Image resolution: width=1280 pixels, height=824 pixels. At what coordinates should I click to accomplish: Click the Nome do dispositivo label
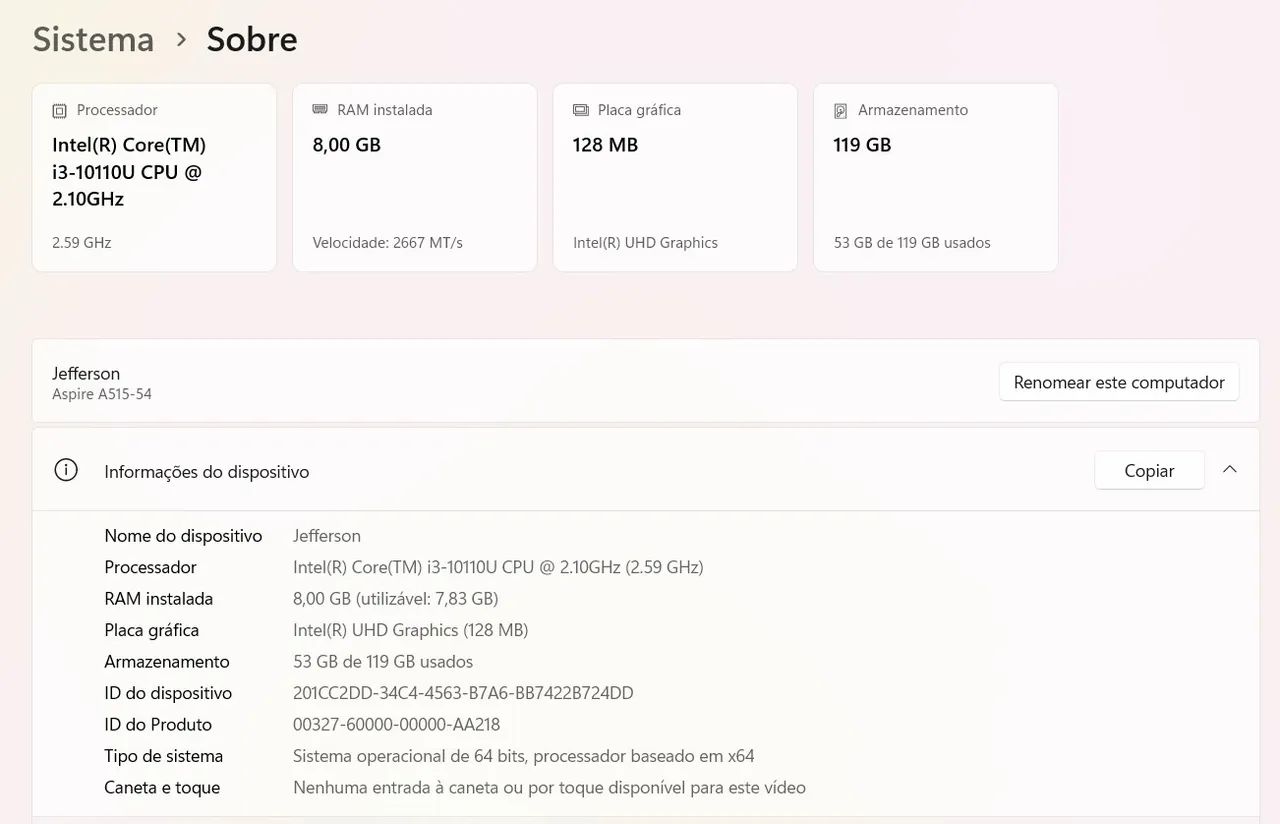click(x=183, y=536)
